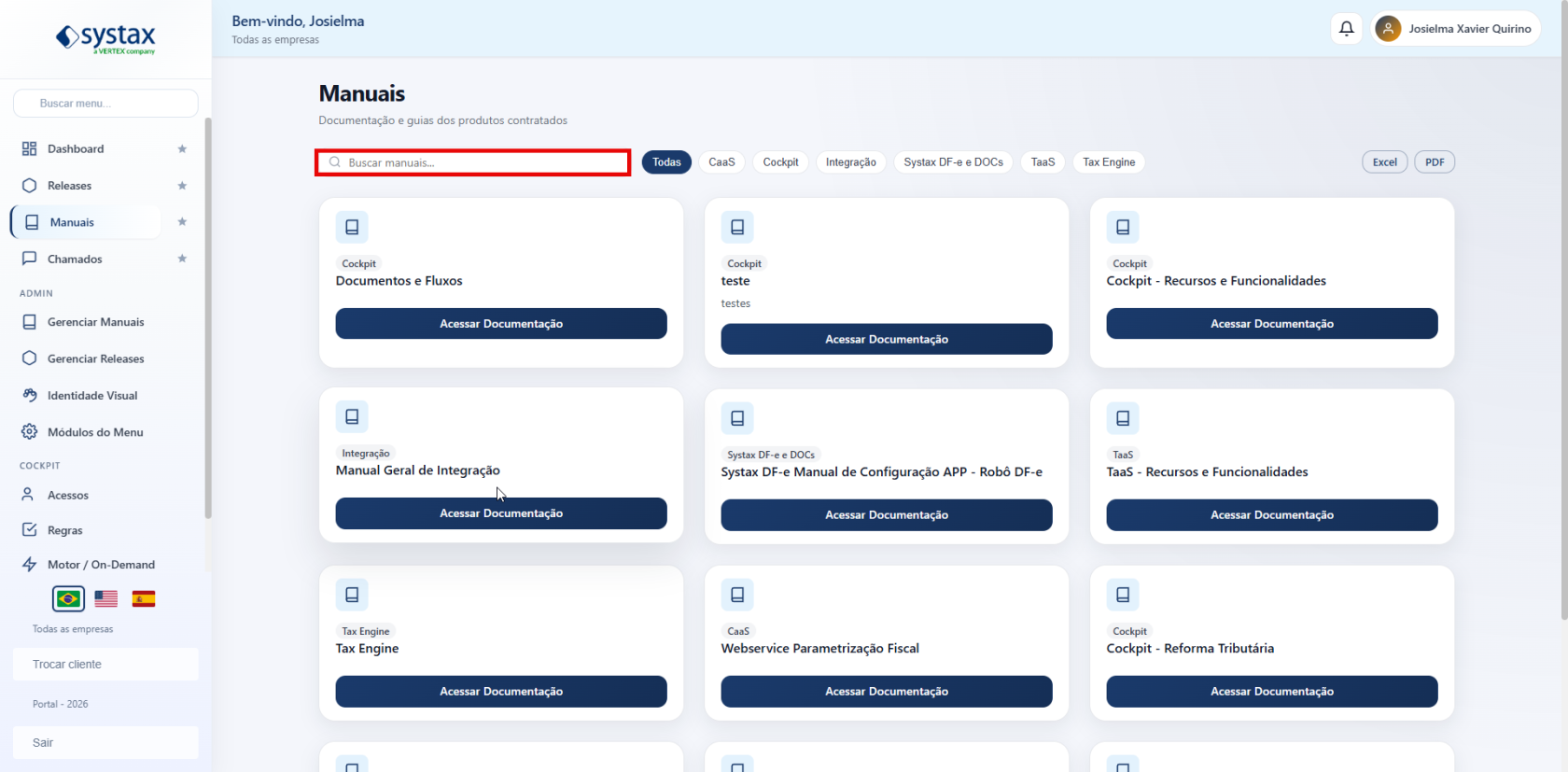The image size is (1568, 772).
Task: Click book icon on Manual Geral de Integração card
Action: [x=352, y=416]
